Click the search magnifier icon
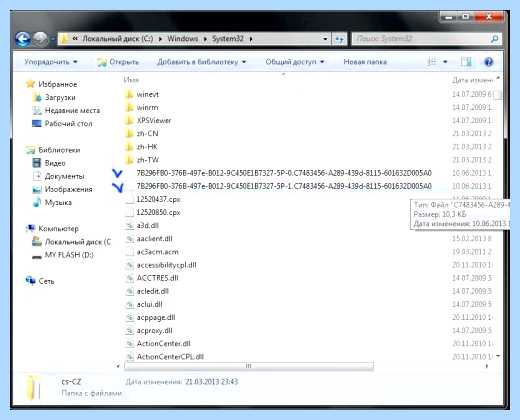The image size is (520, 420). (495, 39)
